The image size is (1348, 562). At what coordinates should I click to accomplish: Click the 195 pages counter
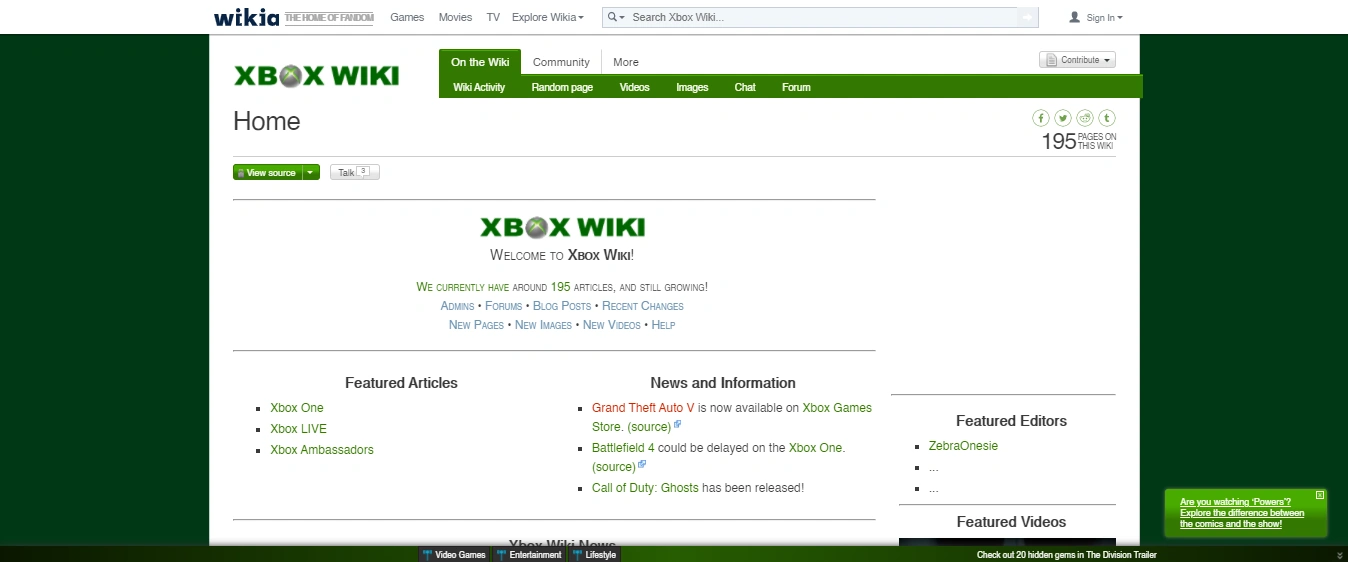(x=1079, y=142)
